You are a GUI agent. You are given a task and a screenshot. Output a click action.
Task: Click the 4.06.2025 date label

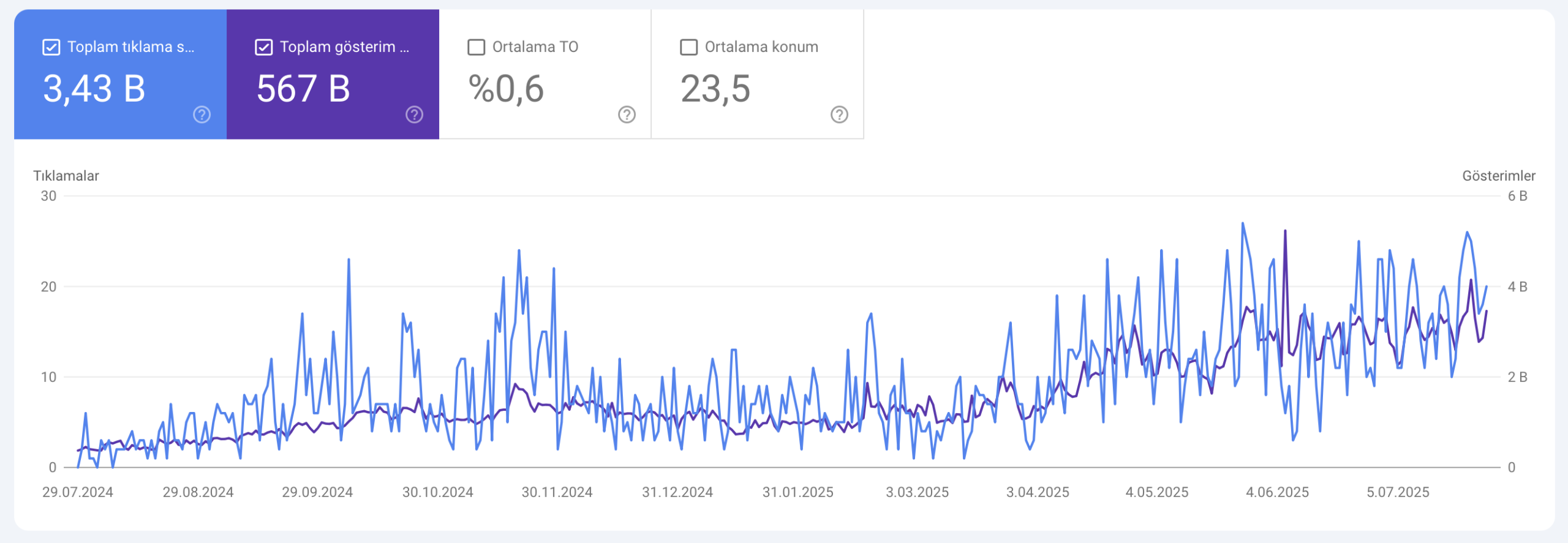click(1277, 492)
